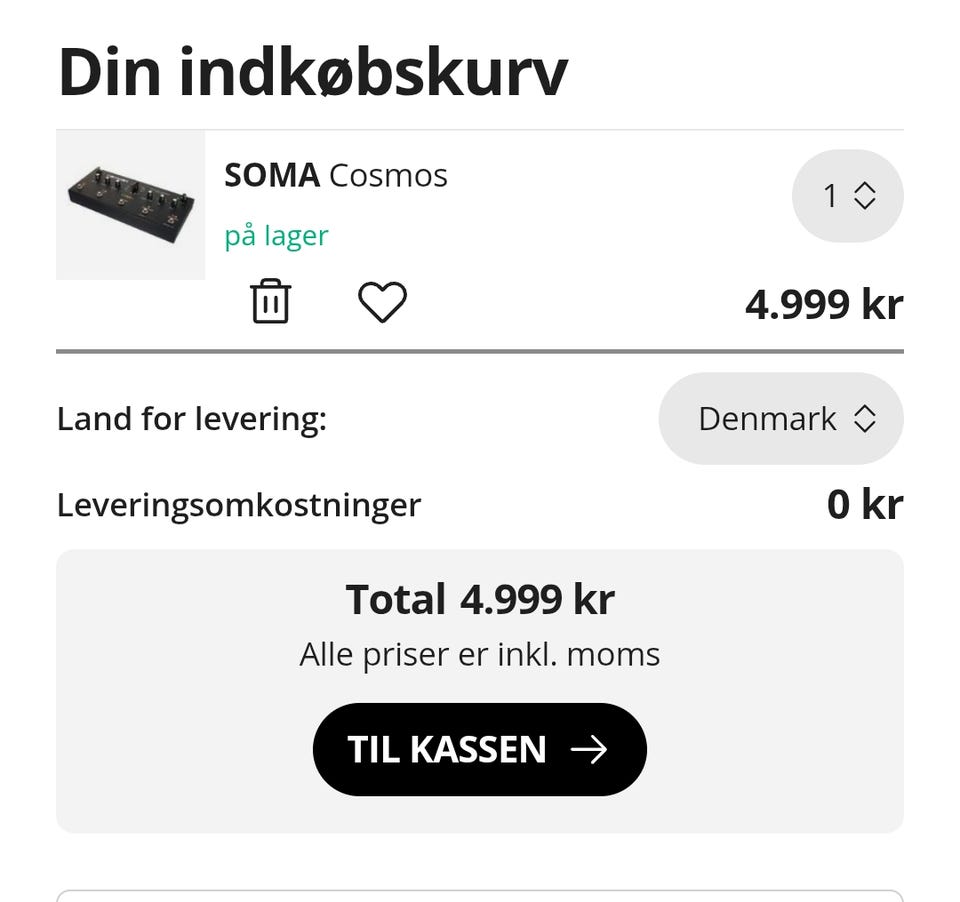Add SOMA Cosmos to wishlist via heart icon

click(x=382, y=302)
